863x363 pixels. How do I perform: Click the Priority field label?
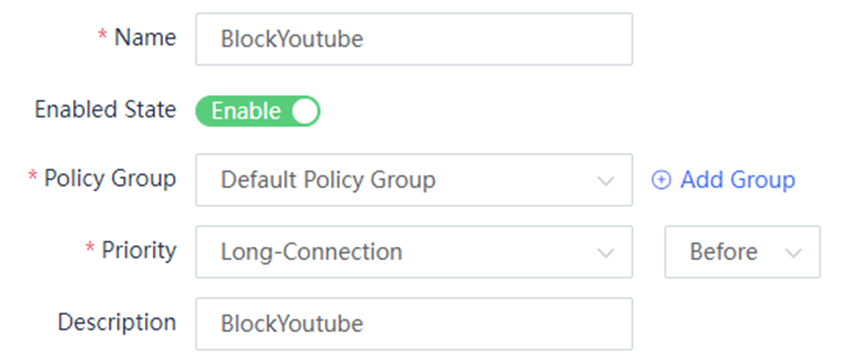pos(139,251)
